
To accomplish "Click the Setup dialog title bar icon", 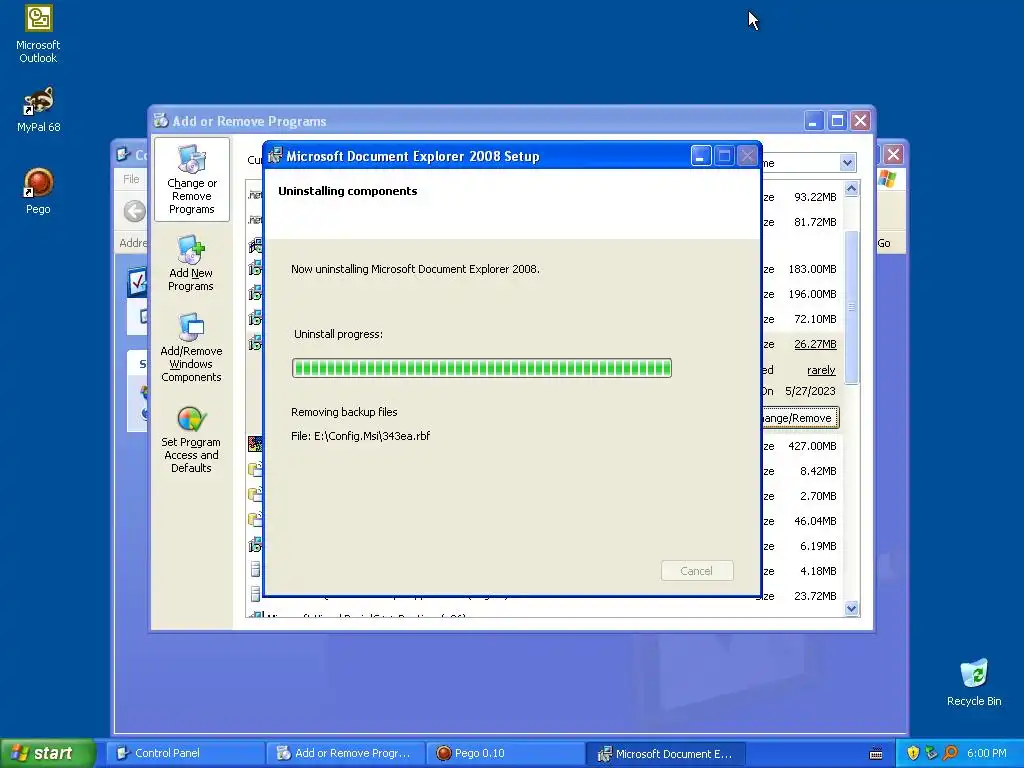I will click(x=275, y=155).
